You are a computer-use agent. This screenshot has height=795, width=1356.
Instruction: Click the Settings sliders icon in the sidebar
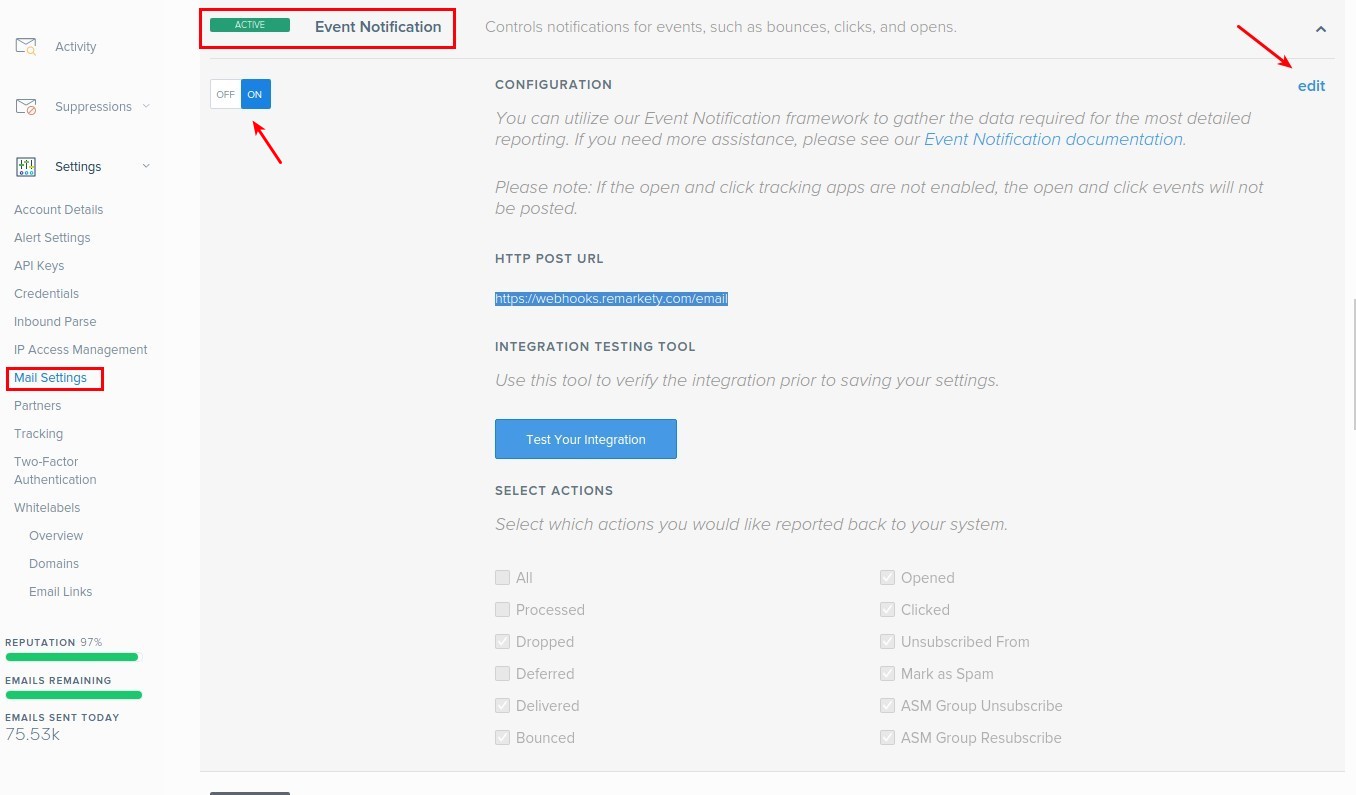[26, 166]
